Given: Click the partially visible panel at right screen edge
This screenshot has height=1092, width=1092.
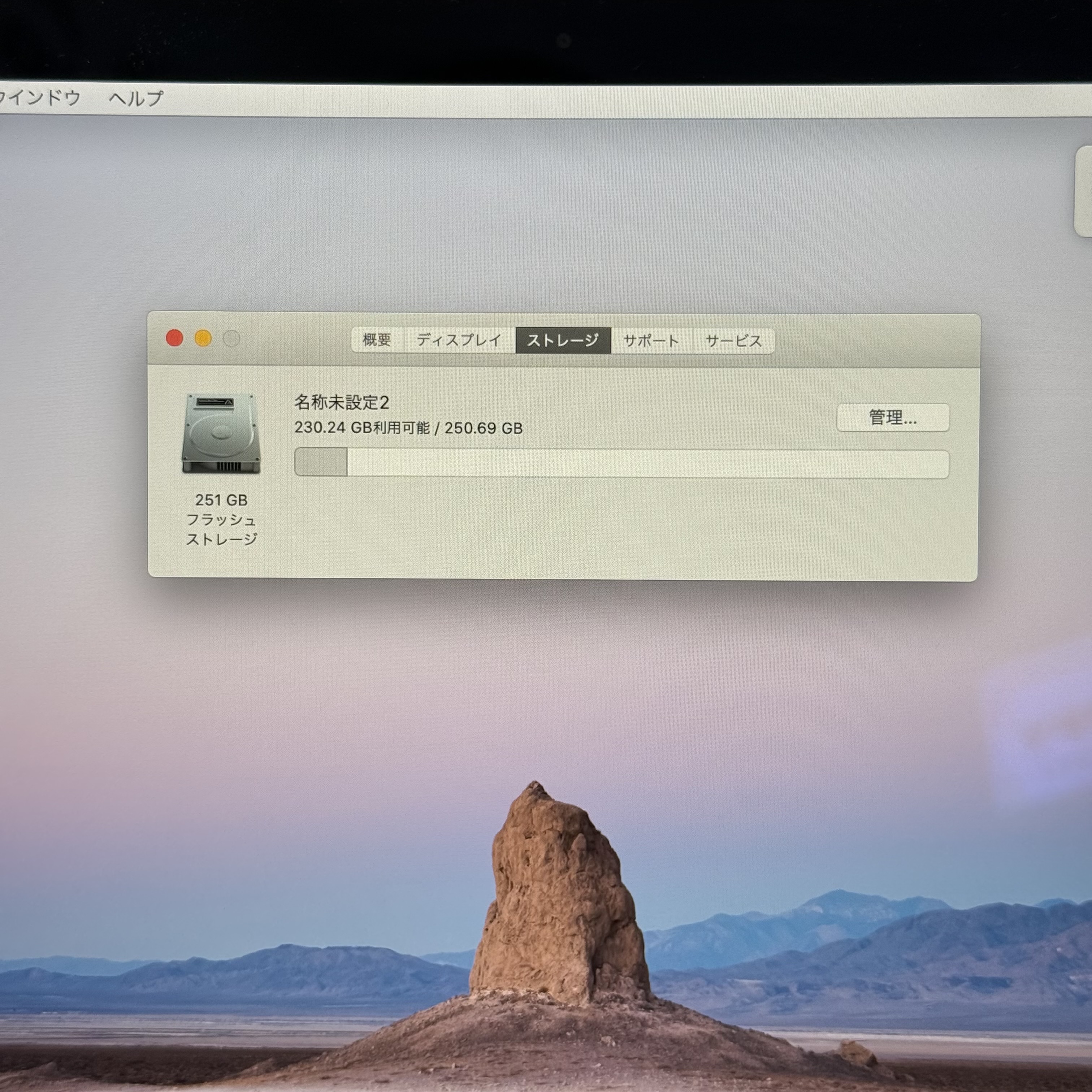Looking at the screenshot, I should (1083, 192).
